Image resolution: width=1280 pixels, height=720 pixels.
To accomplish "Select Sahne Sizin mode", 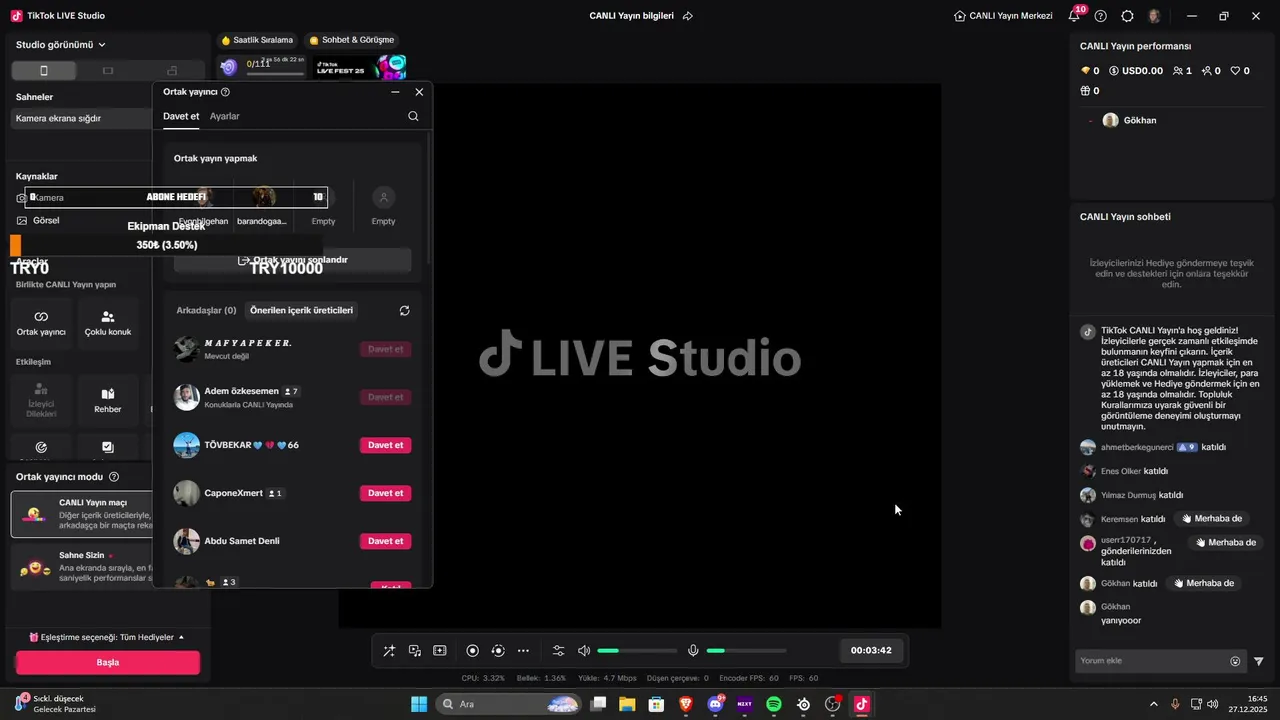I will [x=82, y=566].
